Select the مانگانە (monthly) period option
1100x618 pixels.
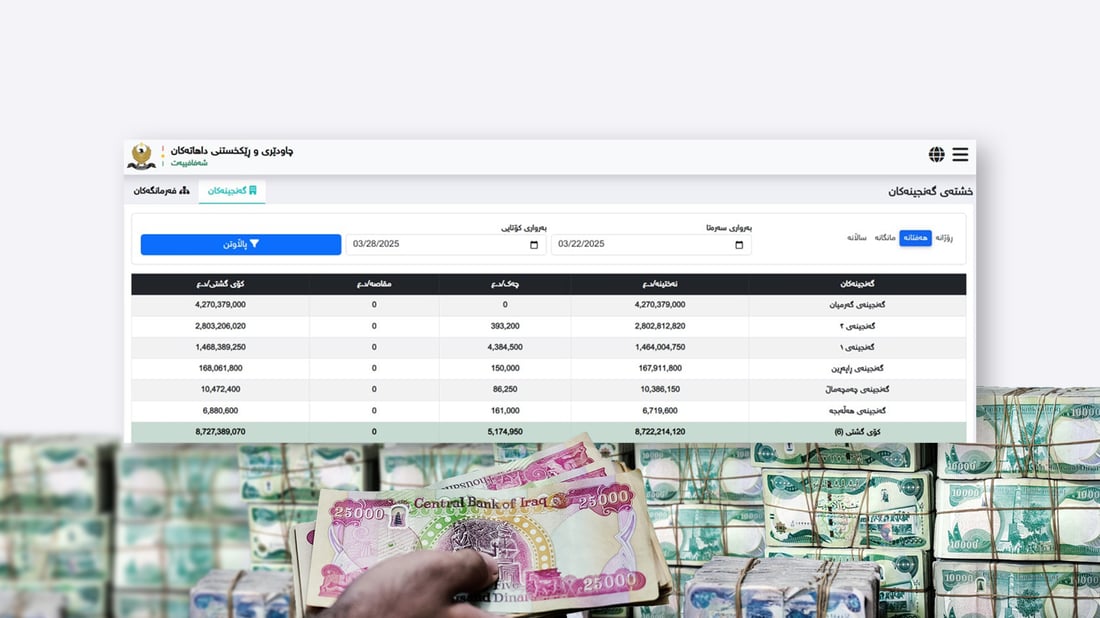point(885,238)
